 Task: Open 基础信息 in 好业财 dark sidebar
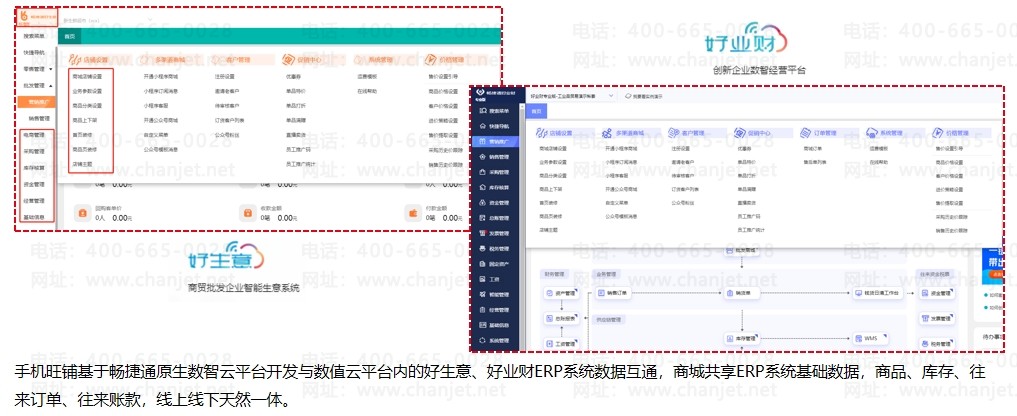(494, 325)
